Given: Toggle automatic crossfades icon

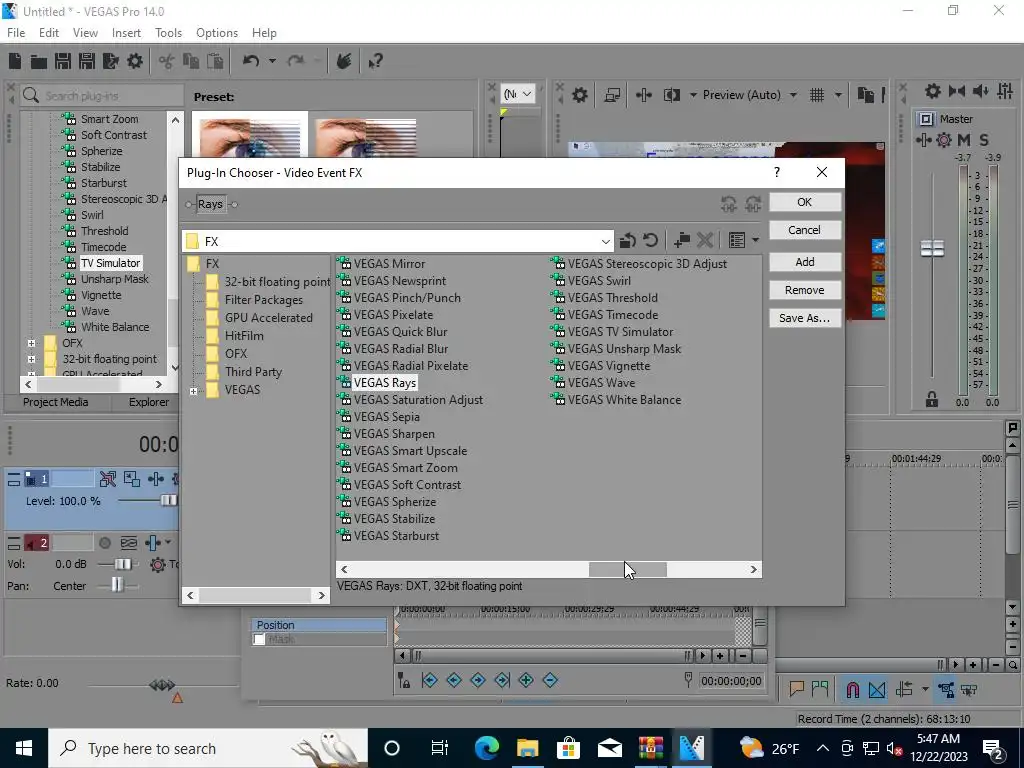Looking at the screenshot, I should click(x=877, y=689).
